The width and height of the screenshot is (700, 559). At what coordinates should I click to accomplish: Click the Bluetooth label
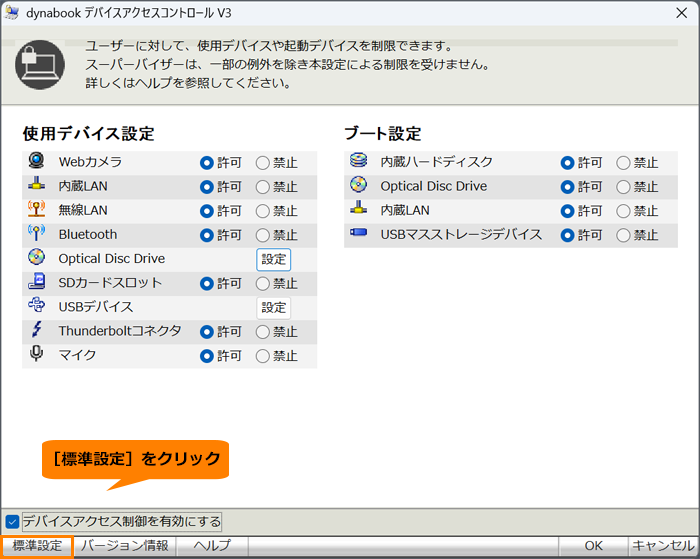[x=88, y=234]
